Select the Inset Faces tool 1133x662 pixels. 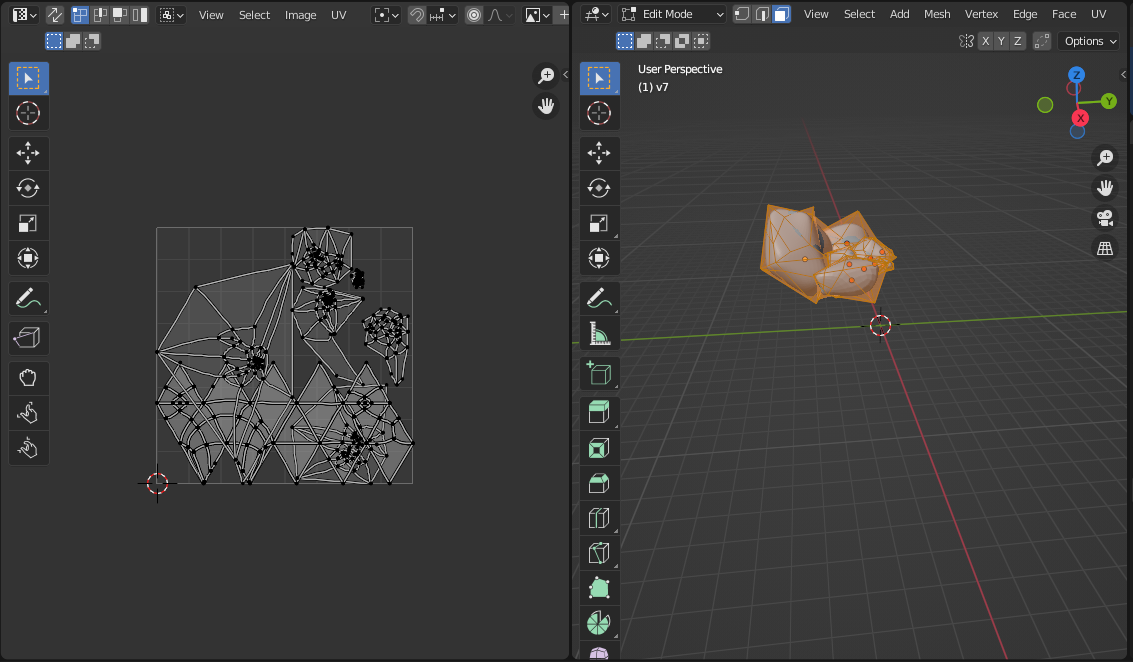pyautogui.click(x=599, y=448)
